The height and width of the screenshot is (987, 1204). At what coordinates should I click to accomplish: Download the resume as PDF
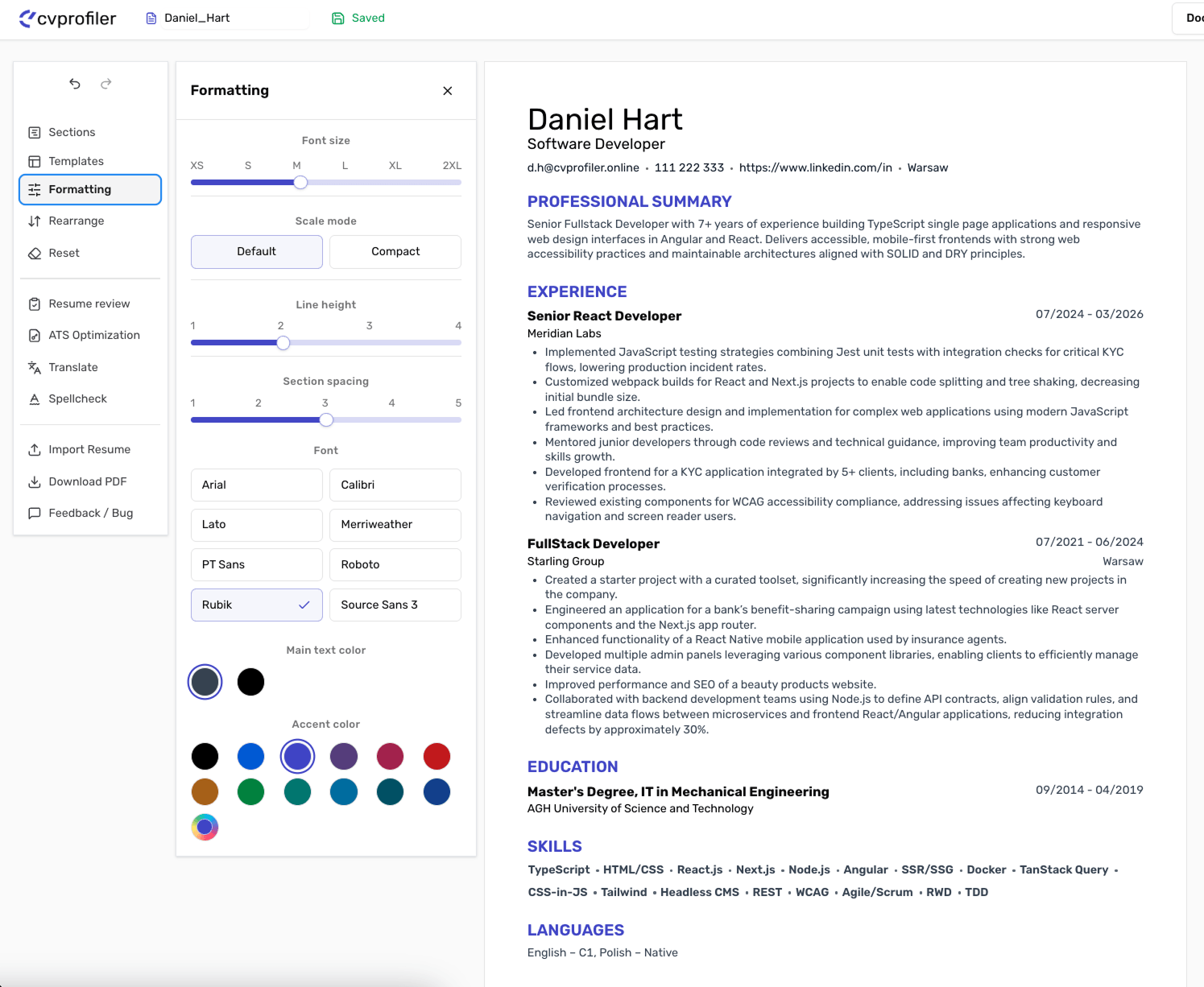pyautogui.click(x=87, y=481)
